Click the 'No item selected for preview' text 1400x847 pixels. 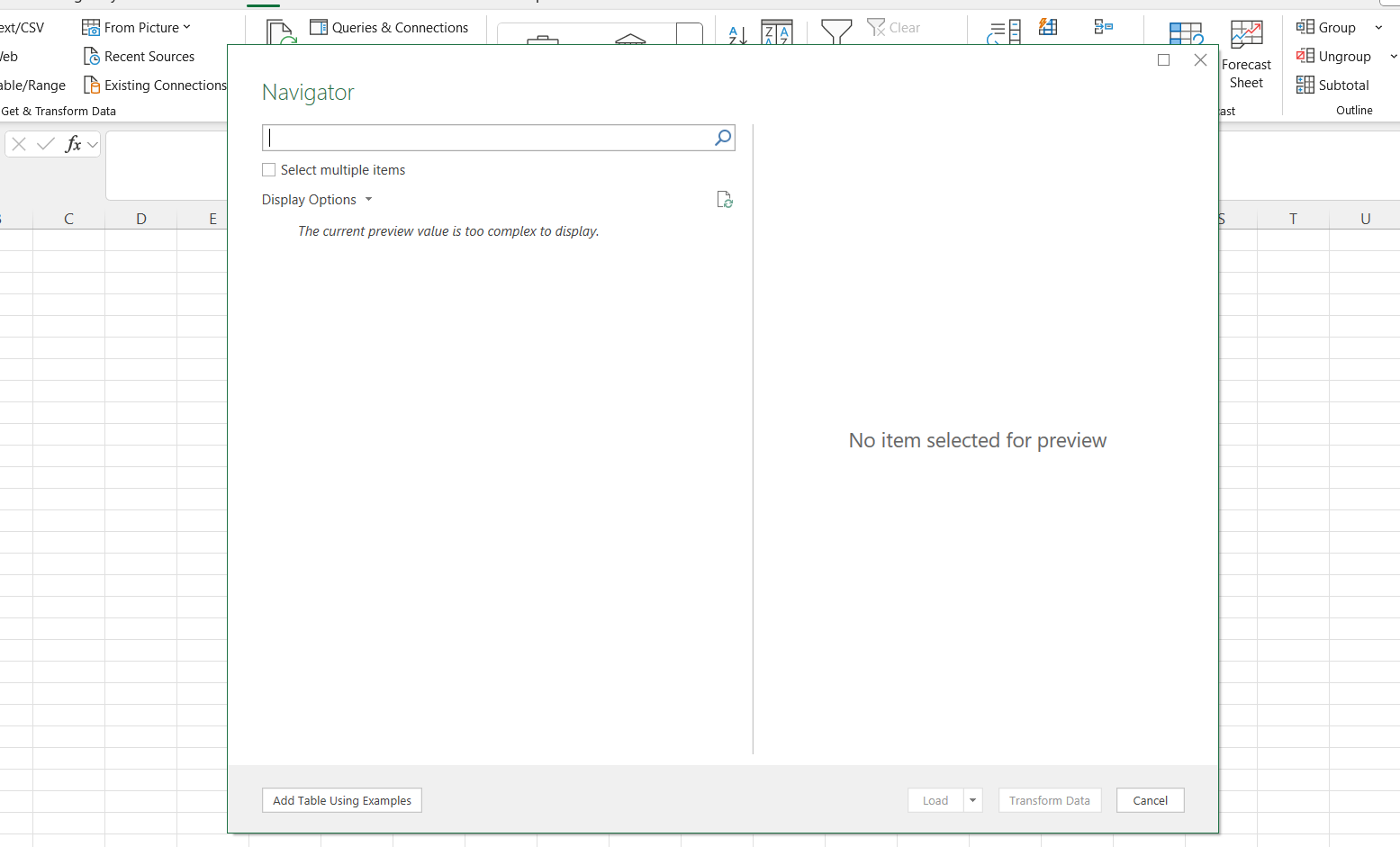(978, 440)
